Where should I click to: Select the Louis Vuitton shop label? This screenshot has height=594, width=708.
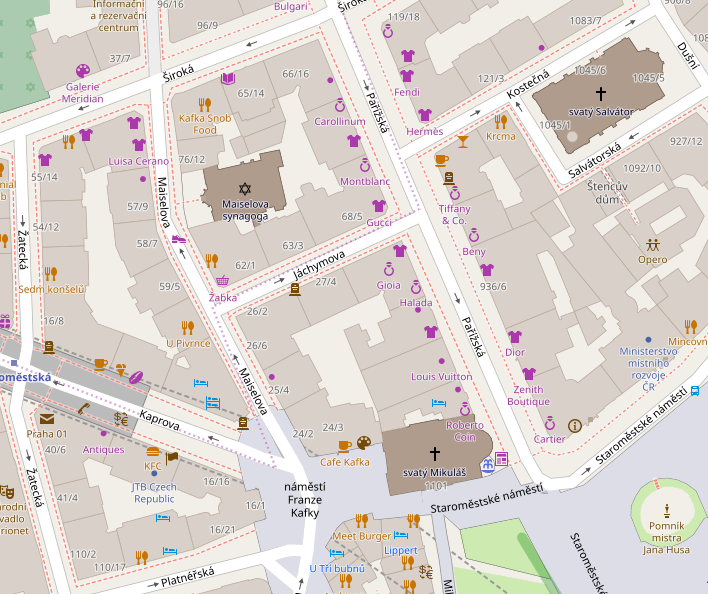pos(442,376)
